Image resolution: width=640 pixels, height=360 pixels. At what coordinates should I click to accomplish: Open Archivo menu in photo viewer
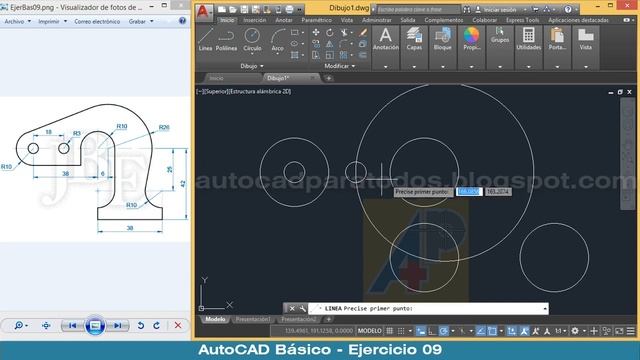point(18,21)
